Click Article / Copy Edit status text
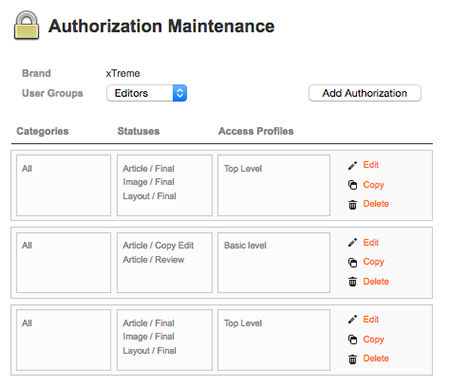 pos(158,246)
